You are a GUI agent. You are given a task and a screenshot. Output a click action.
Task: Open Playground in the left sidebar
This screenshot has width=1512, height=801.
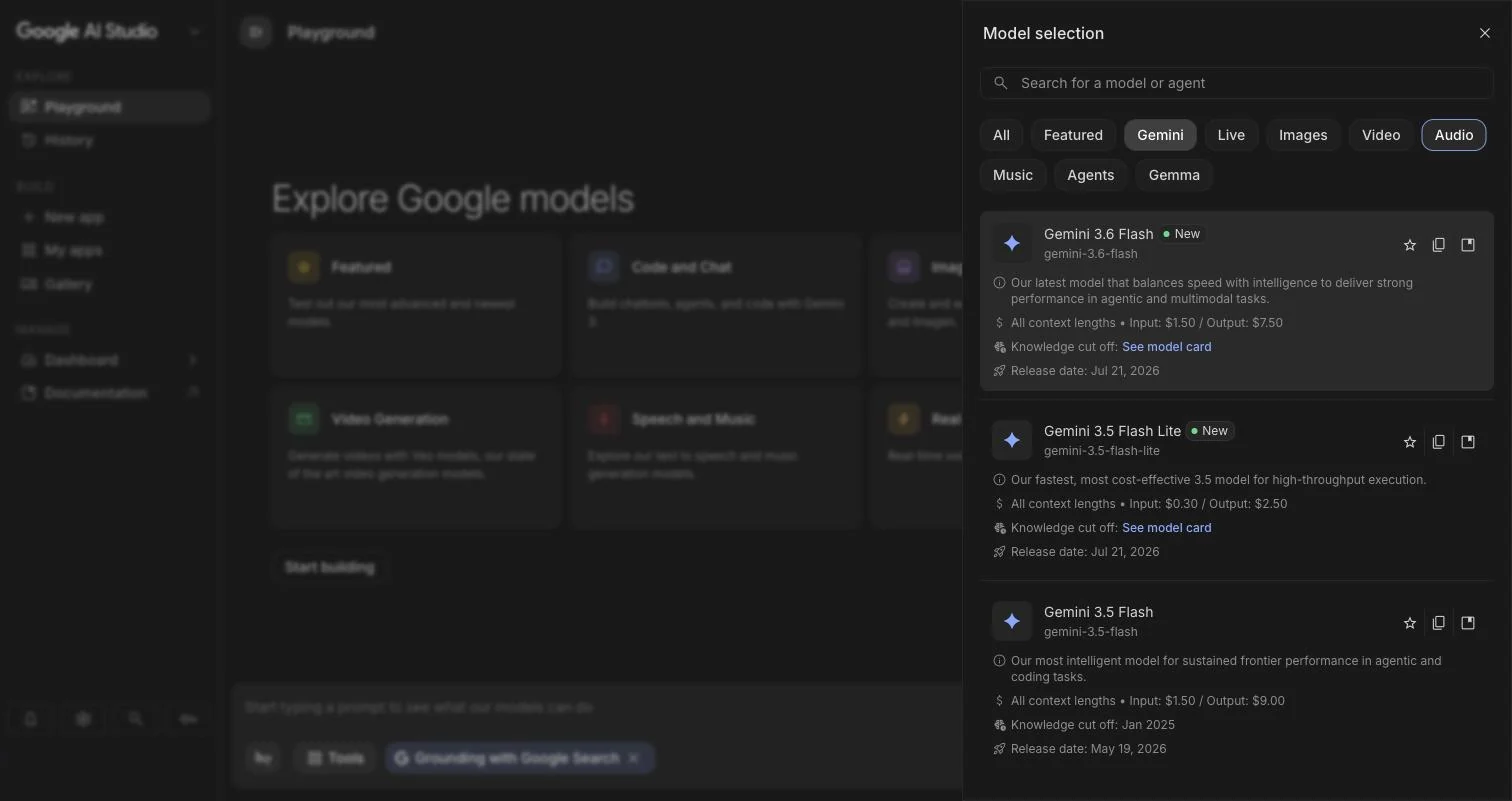109,107
